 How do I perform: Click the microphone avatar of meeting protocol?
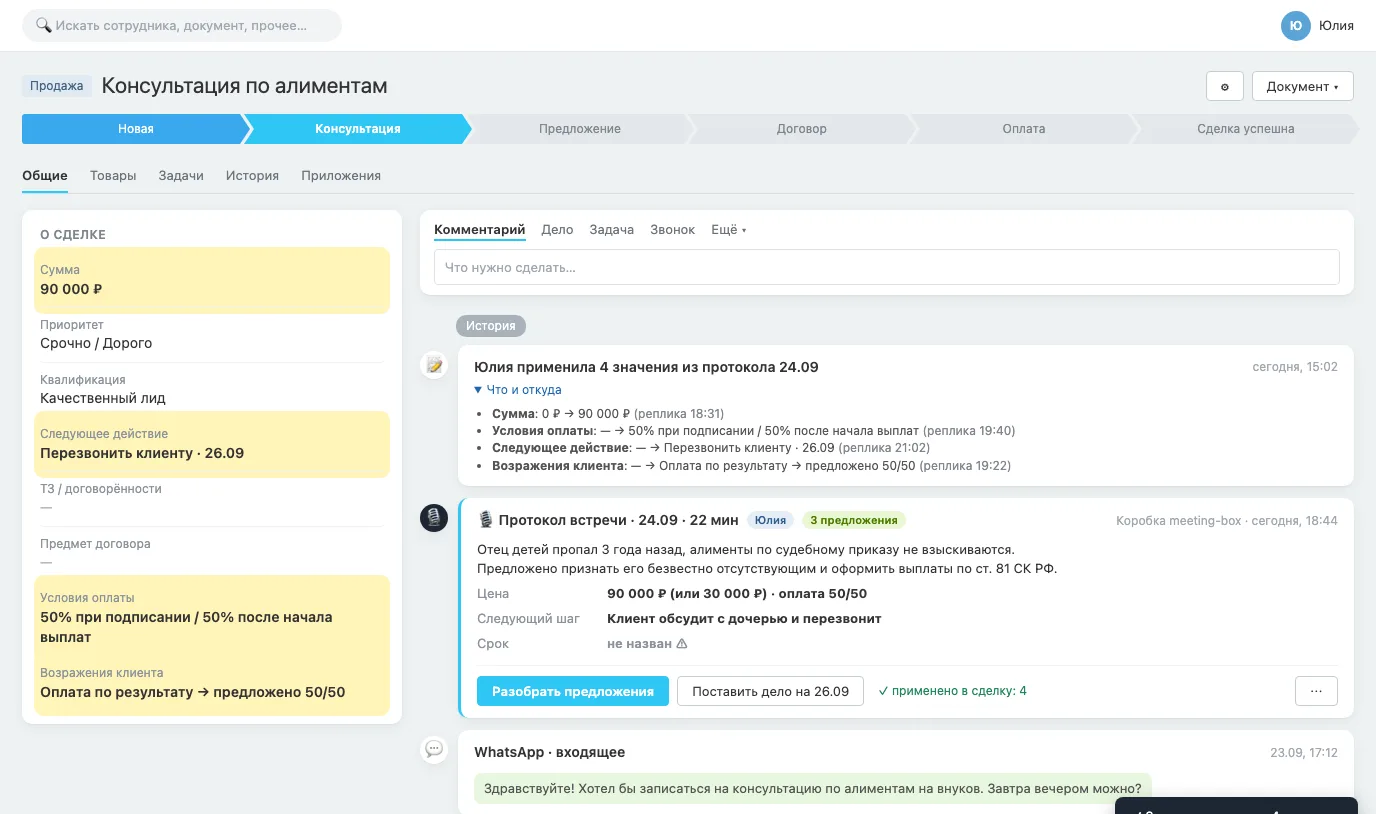(434, 518)
